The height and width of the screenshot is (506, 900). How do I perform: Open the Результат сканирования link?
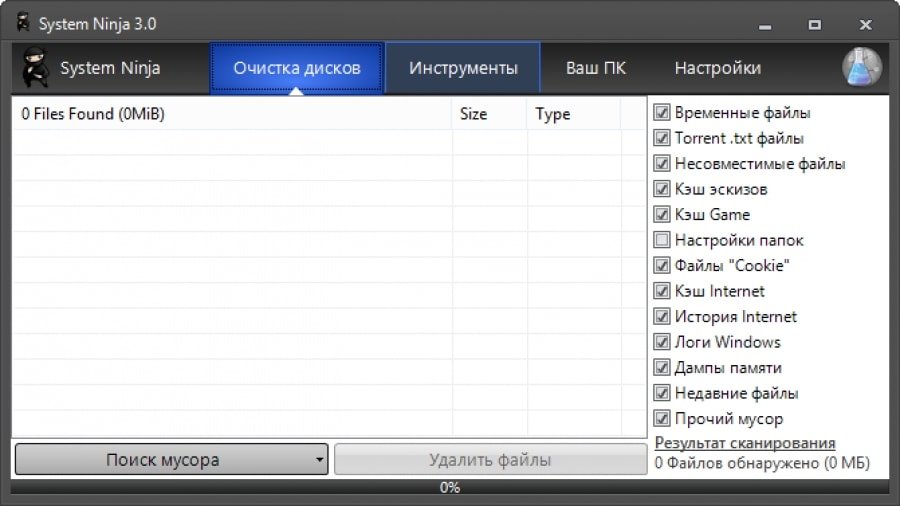click(x=744, y=443)
